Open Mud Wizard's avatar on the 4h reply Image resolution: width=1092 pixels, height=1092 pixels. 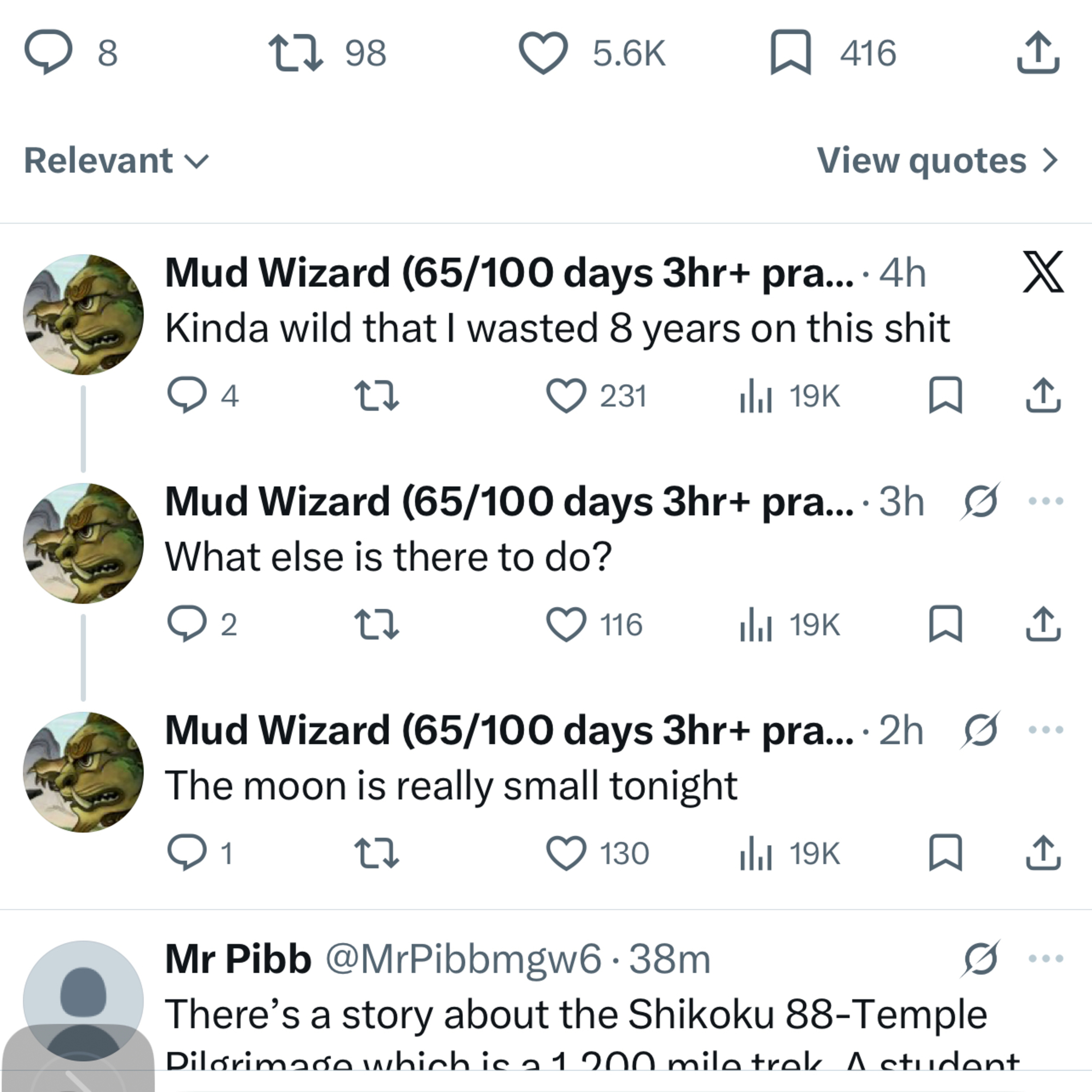coord(83,314)
